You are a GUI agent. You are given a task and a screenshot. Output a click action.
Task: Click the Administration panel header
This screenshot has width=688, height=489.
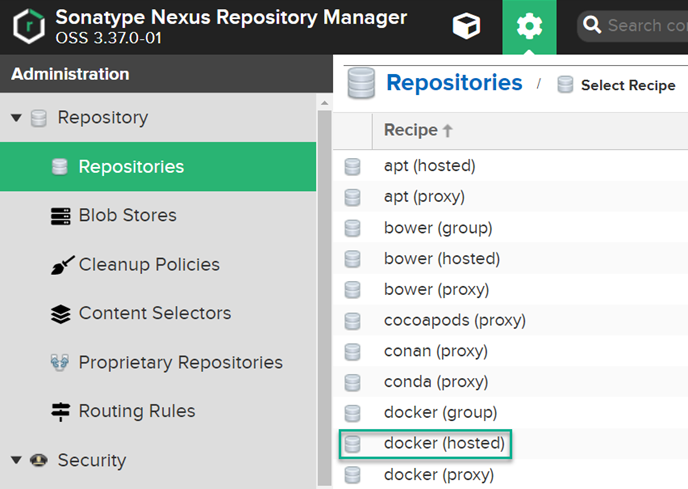tap(166, 74)
